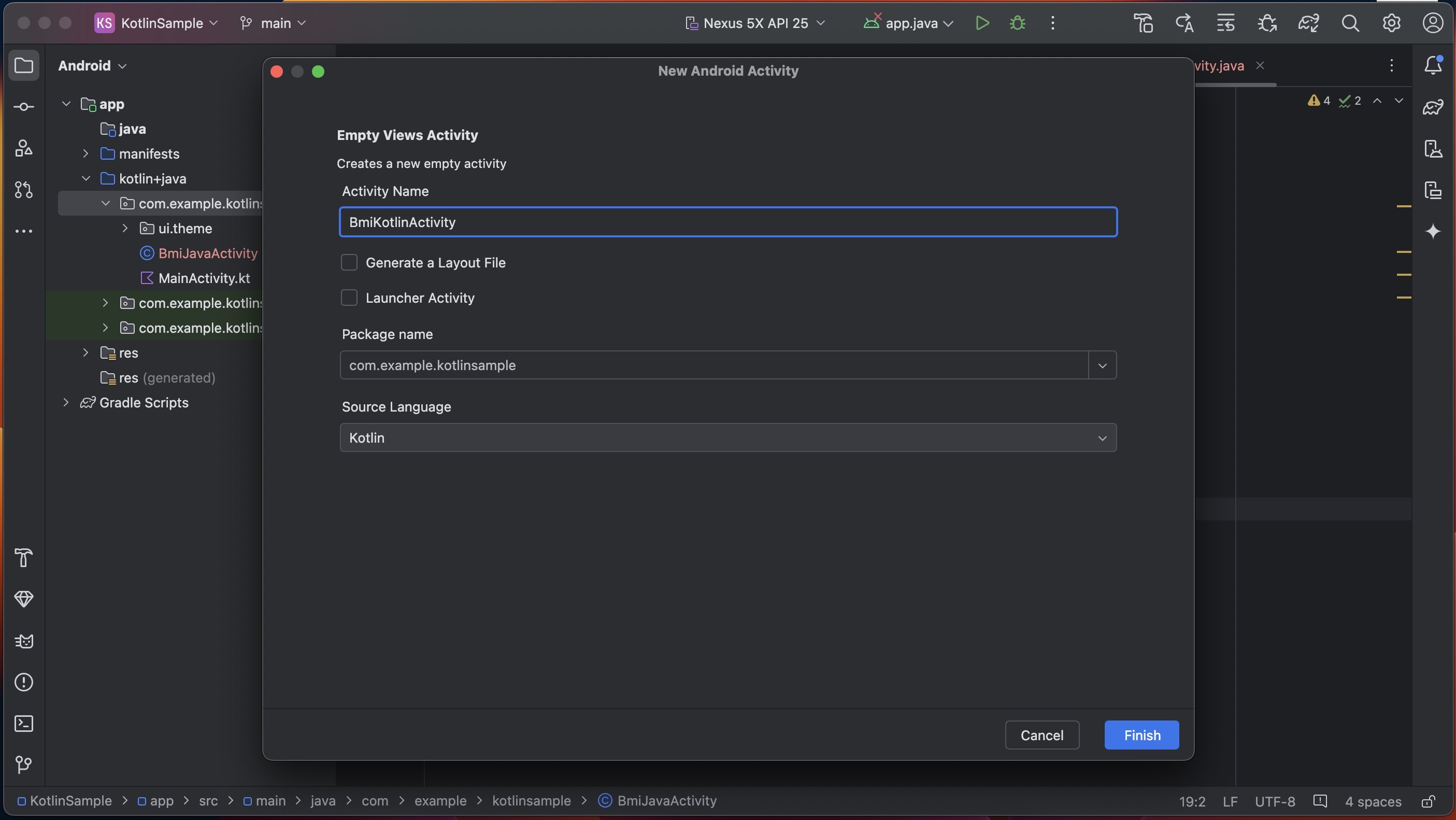
Task: Click the Gemini sparkle icon
Action: click(x=1433, y=231)
